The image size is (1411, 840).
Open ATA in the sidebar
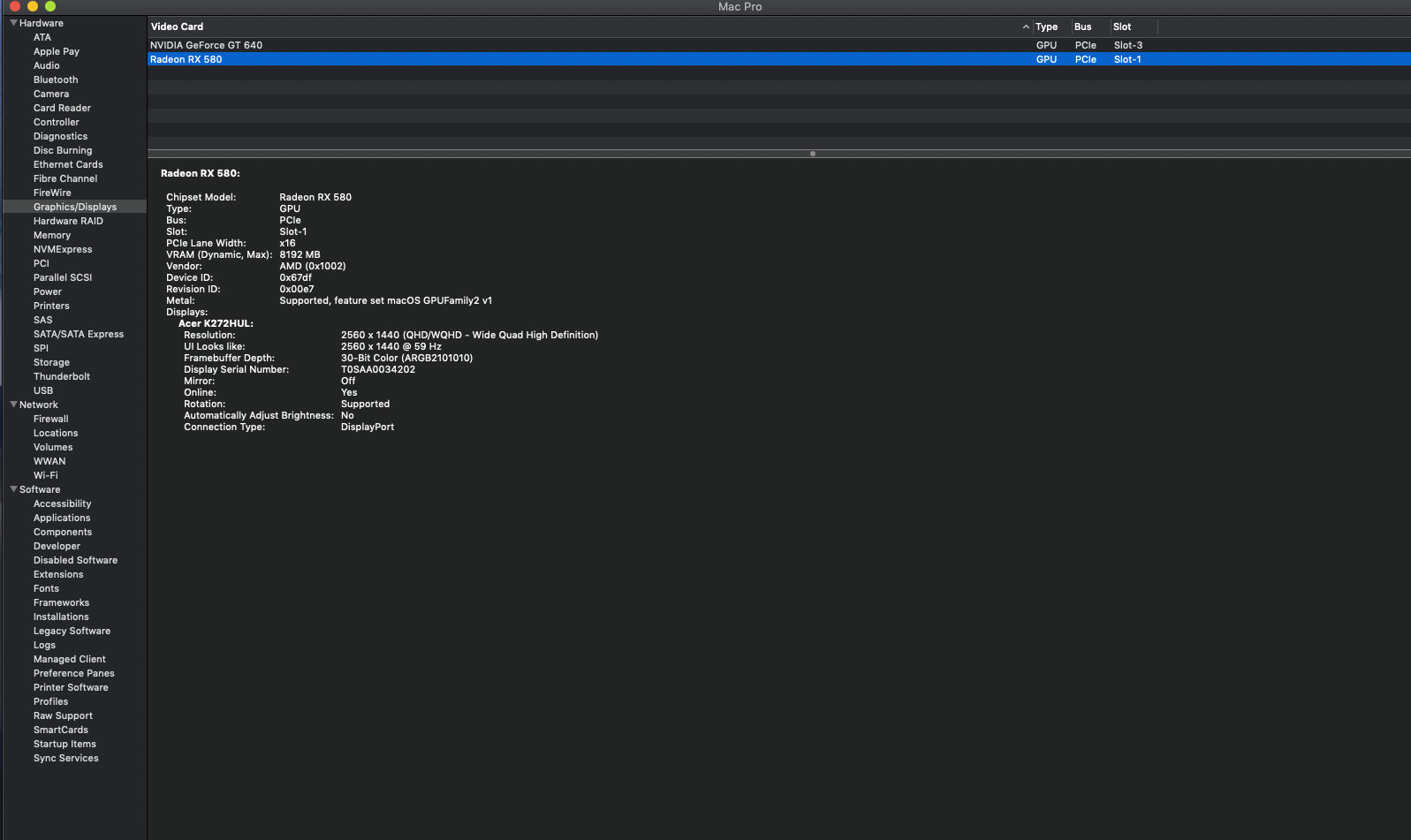click(x=42, y=37)
